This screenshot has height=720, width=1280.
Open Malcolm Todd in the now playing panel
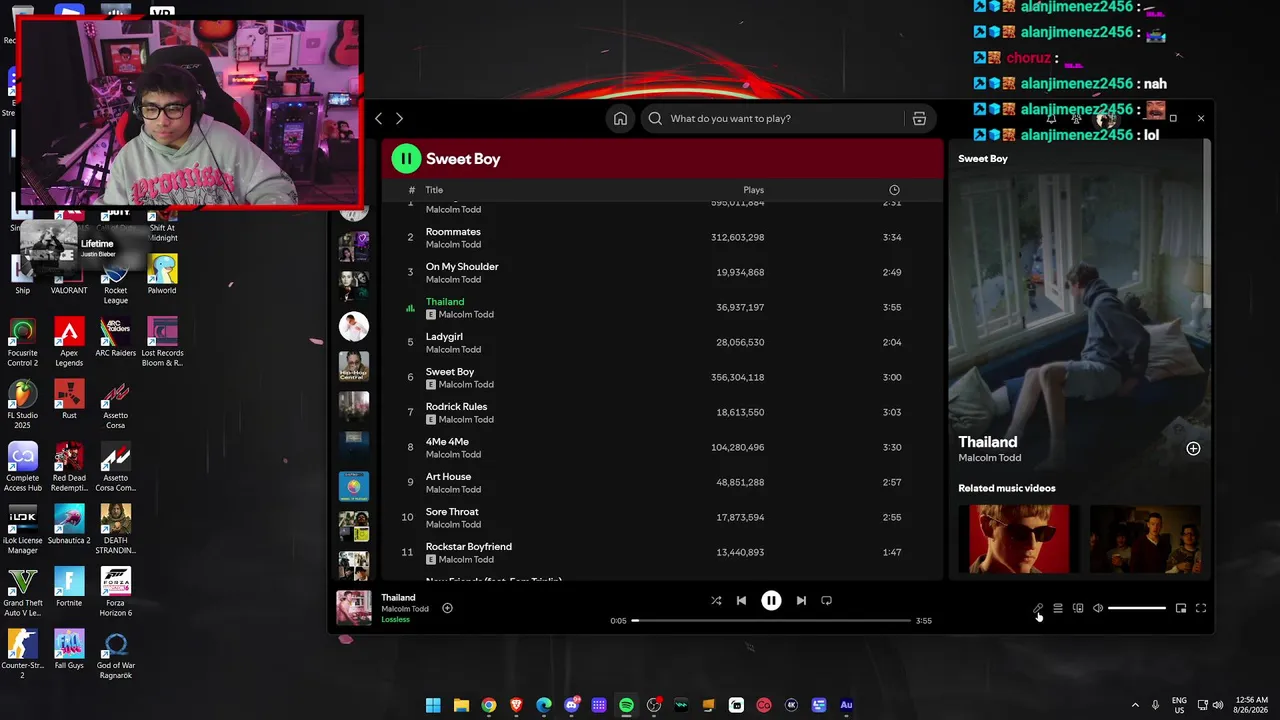[x=990, y=458]
